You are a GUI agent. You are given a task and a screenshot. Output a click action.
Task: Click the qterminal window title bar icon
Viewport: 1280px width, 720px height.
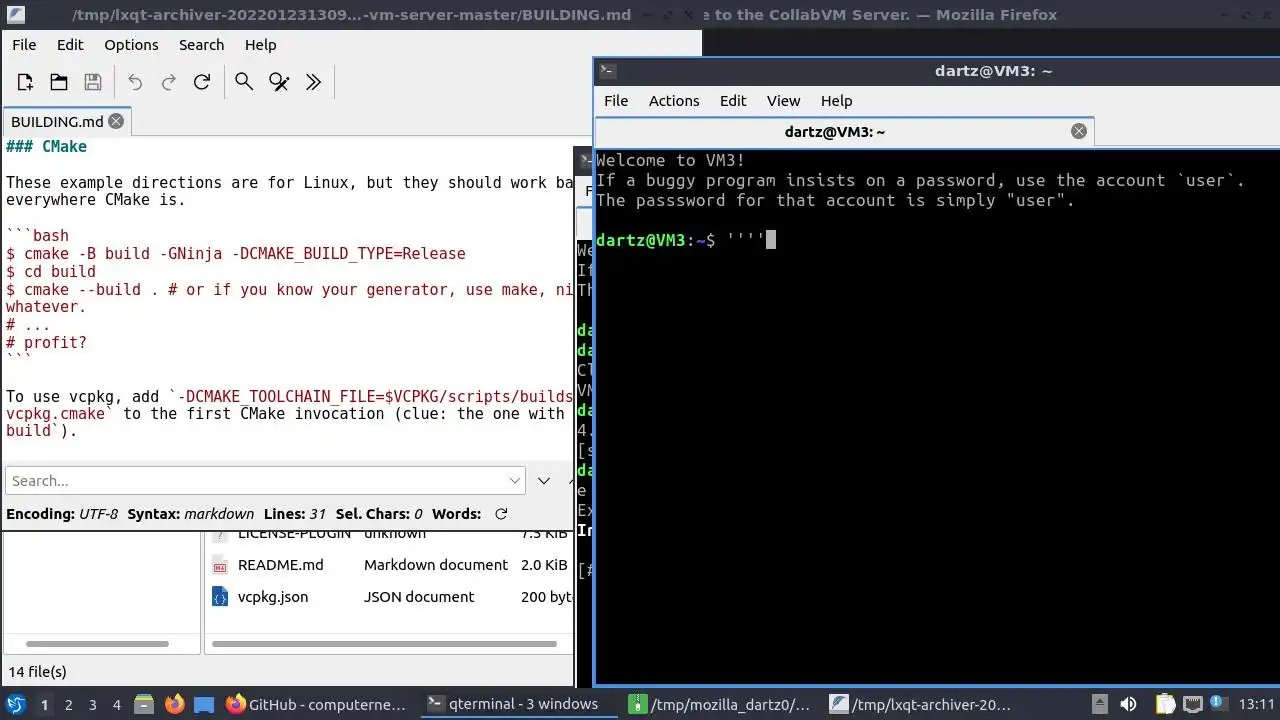coord(607,71)
